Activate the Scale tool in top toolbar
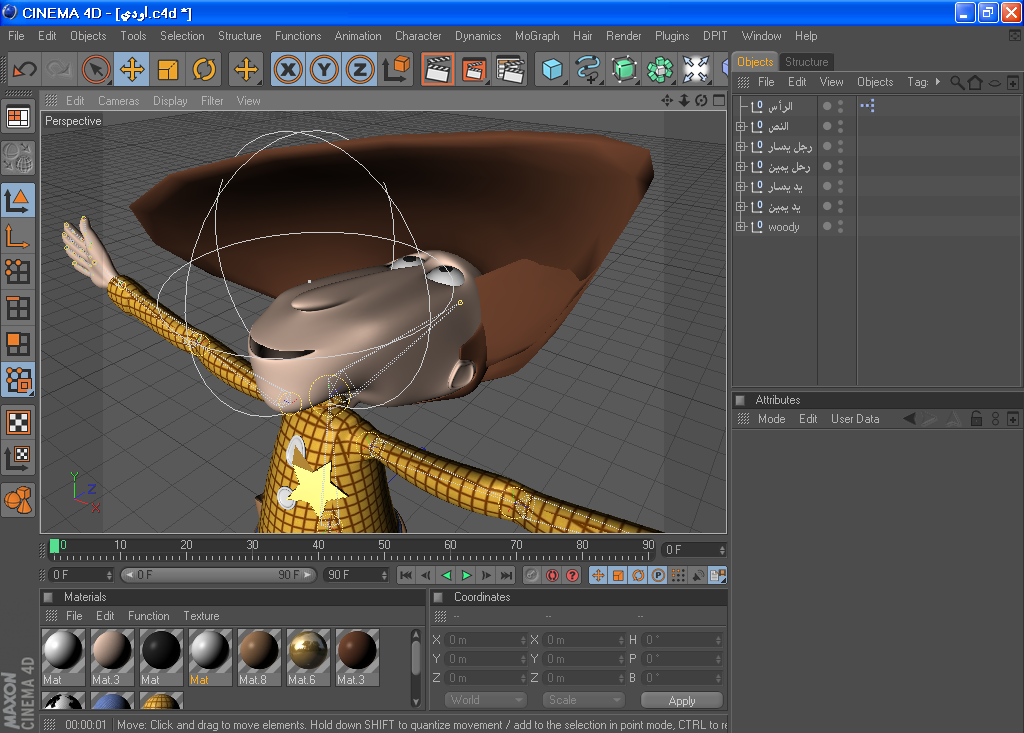This screenshot has width=1024, height=733. [168, 69]
